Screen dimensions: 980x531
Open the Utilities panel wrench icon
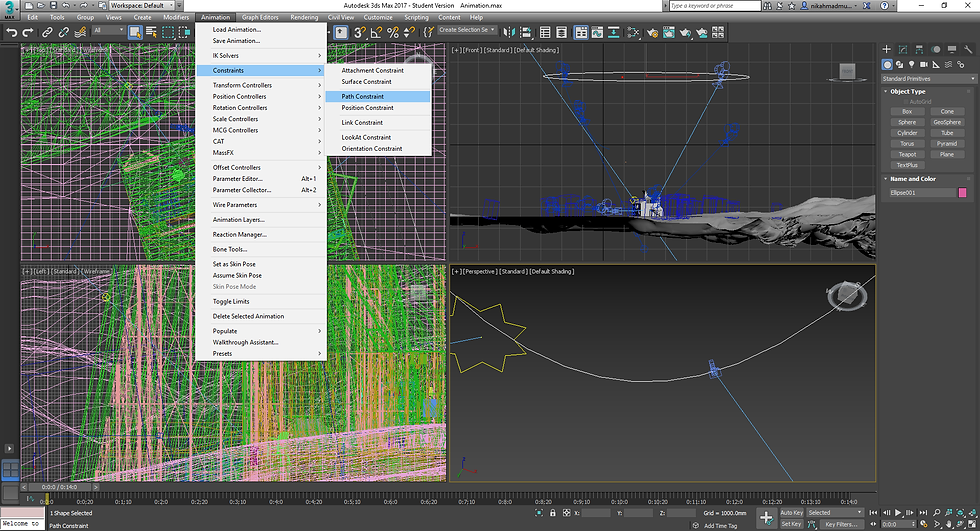[968, 49]
